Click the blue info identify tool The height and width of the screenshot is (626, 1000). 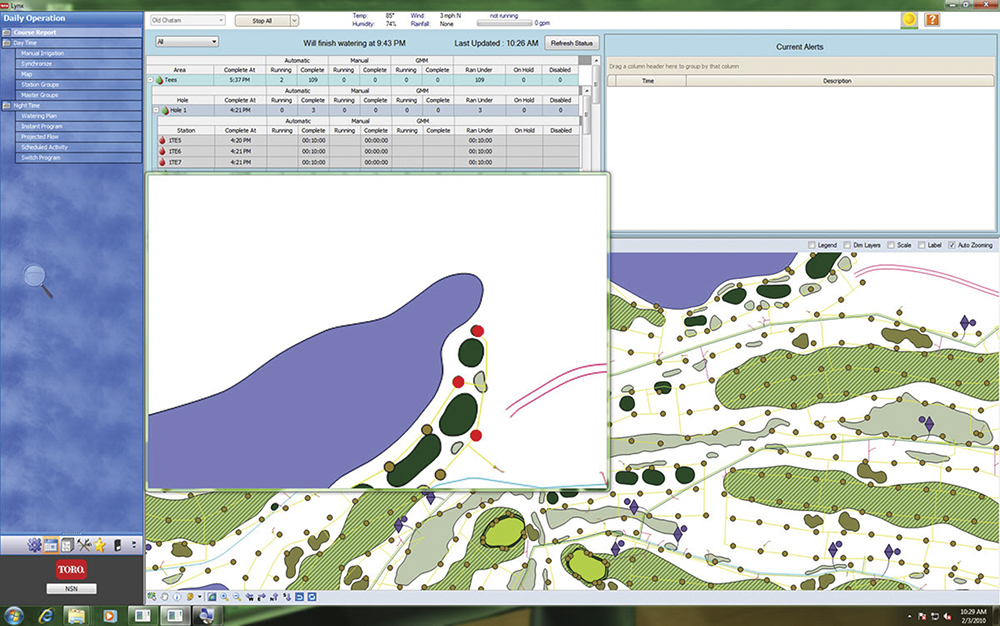point(176,597)
